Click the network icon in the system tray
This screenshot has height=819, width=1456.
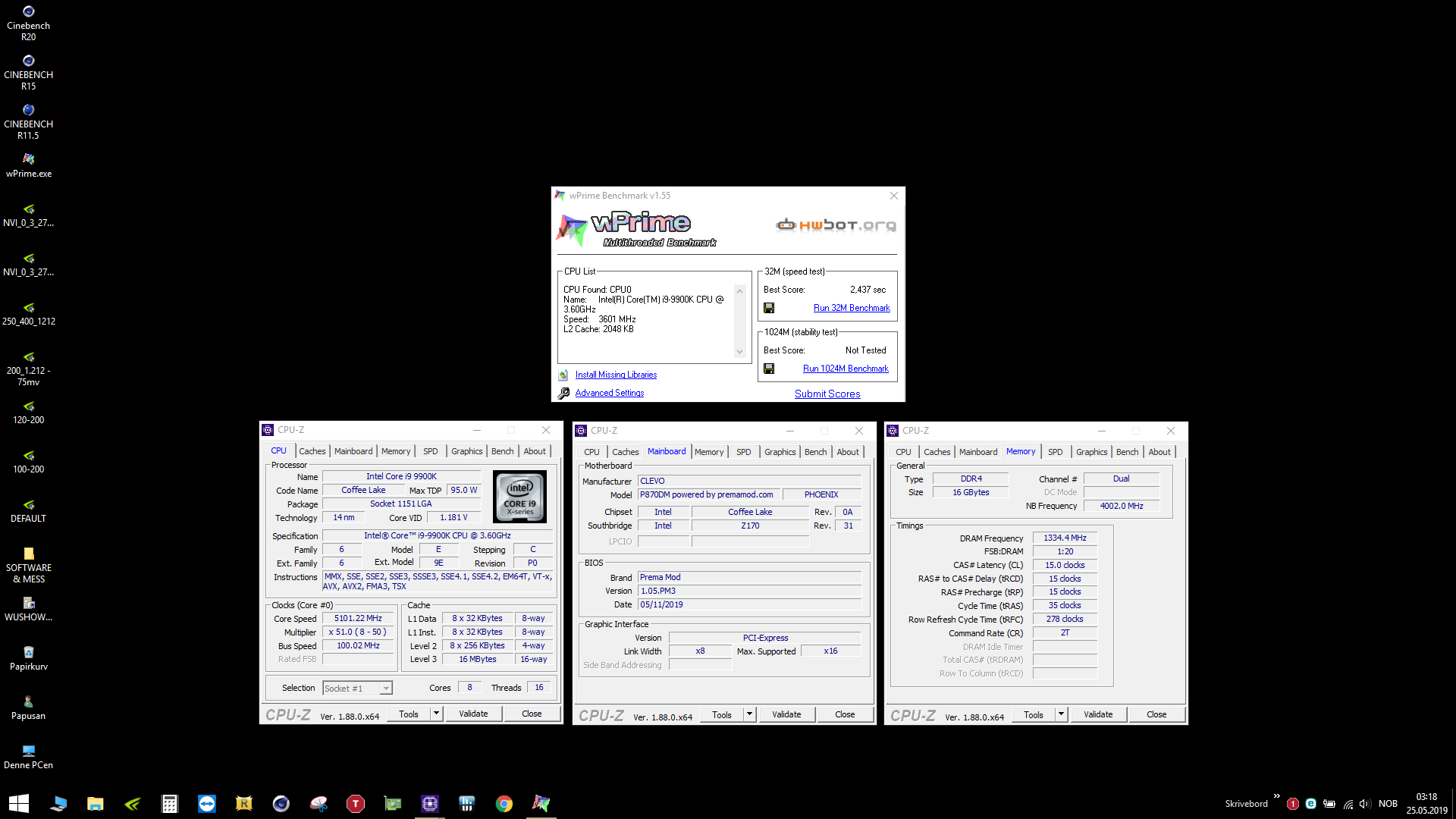coord(1348,804)
